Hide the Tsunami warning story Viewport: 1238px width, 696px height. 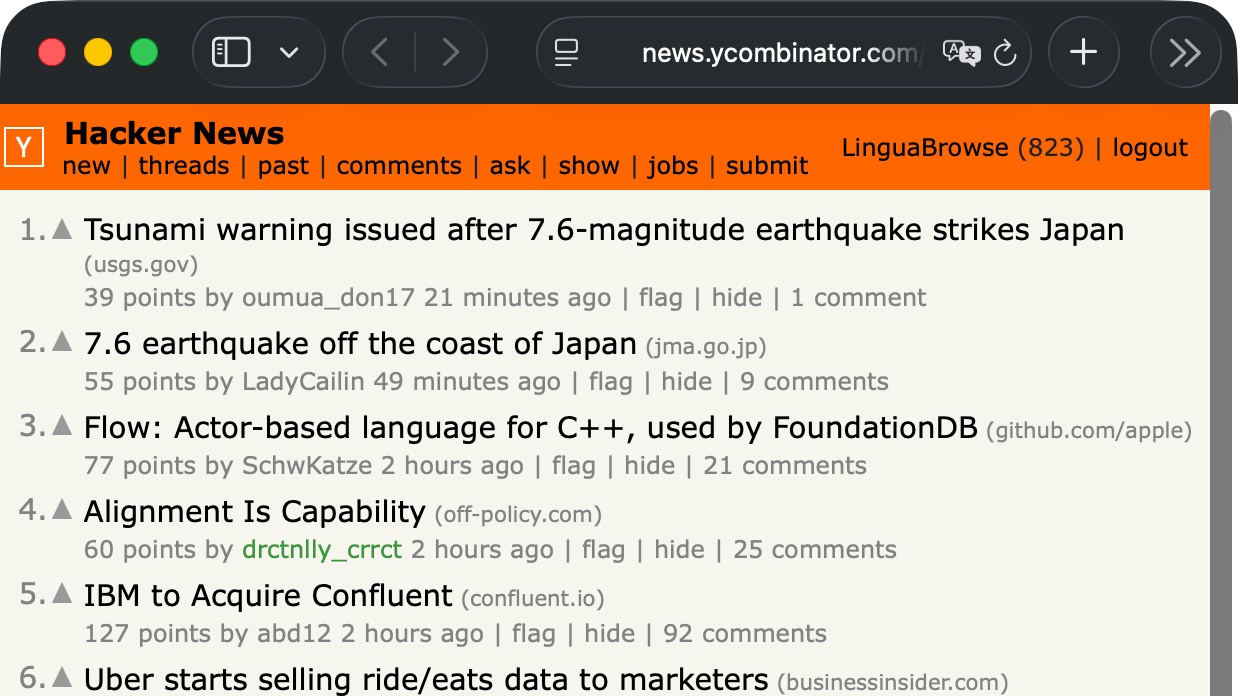(737, 298)
